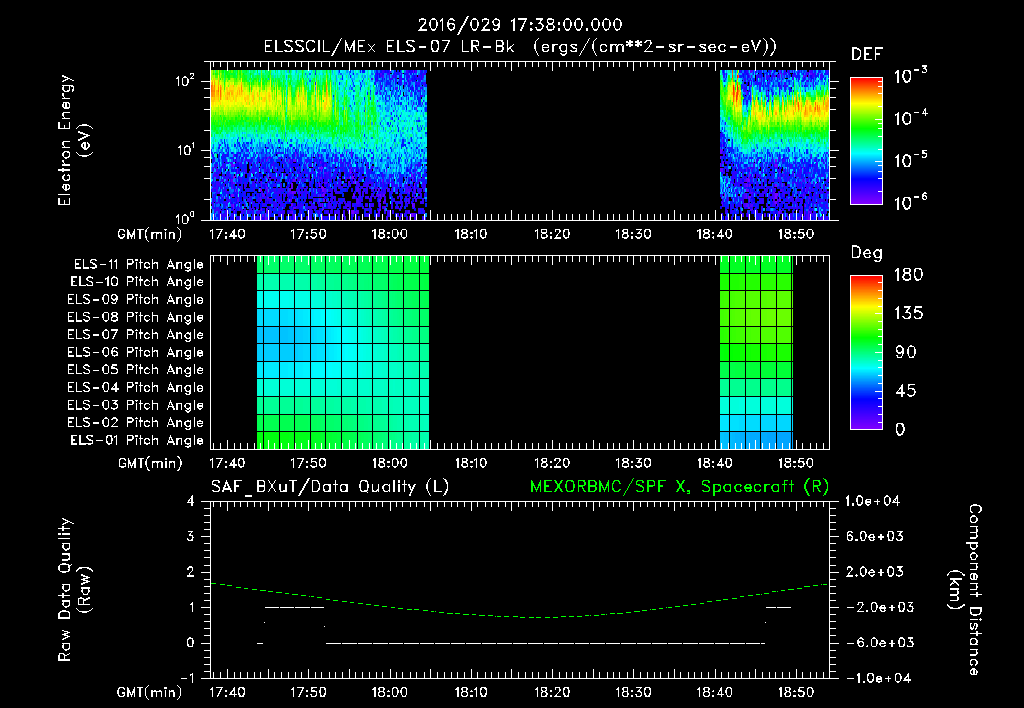Image resolution: width=1024 pixels, height=708 pixels.
Task: Click 18:00 on the spectrogram time axis
Action: point(389,234)
